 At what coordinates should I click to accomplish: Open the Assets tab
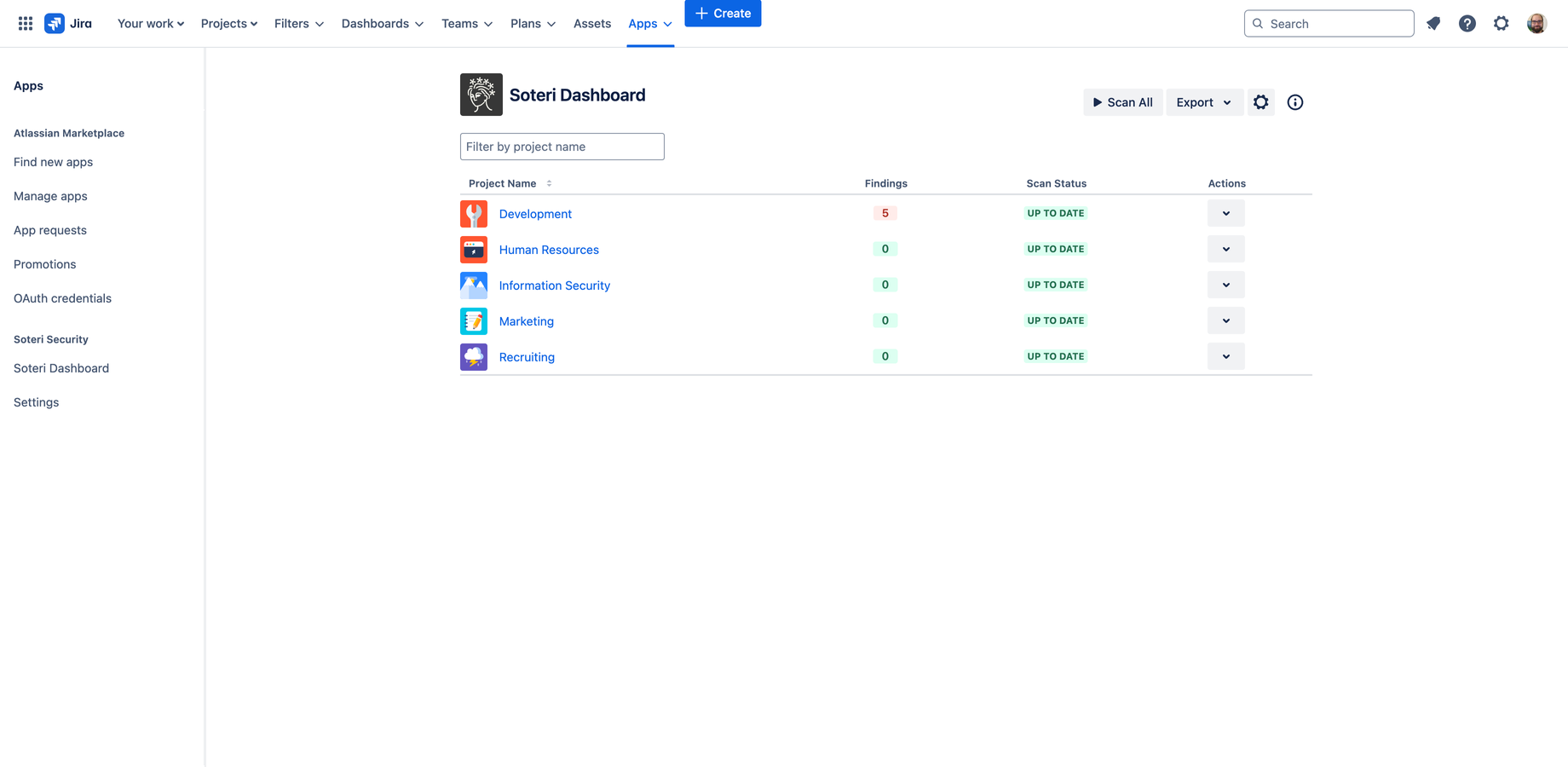click(592, 24)
